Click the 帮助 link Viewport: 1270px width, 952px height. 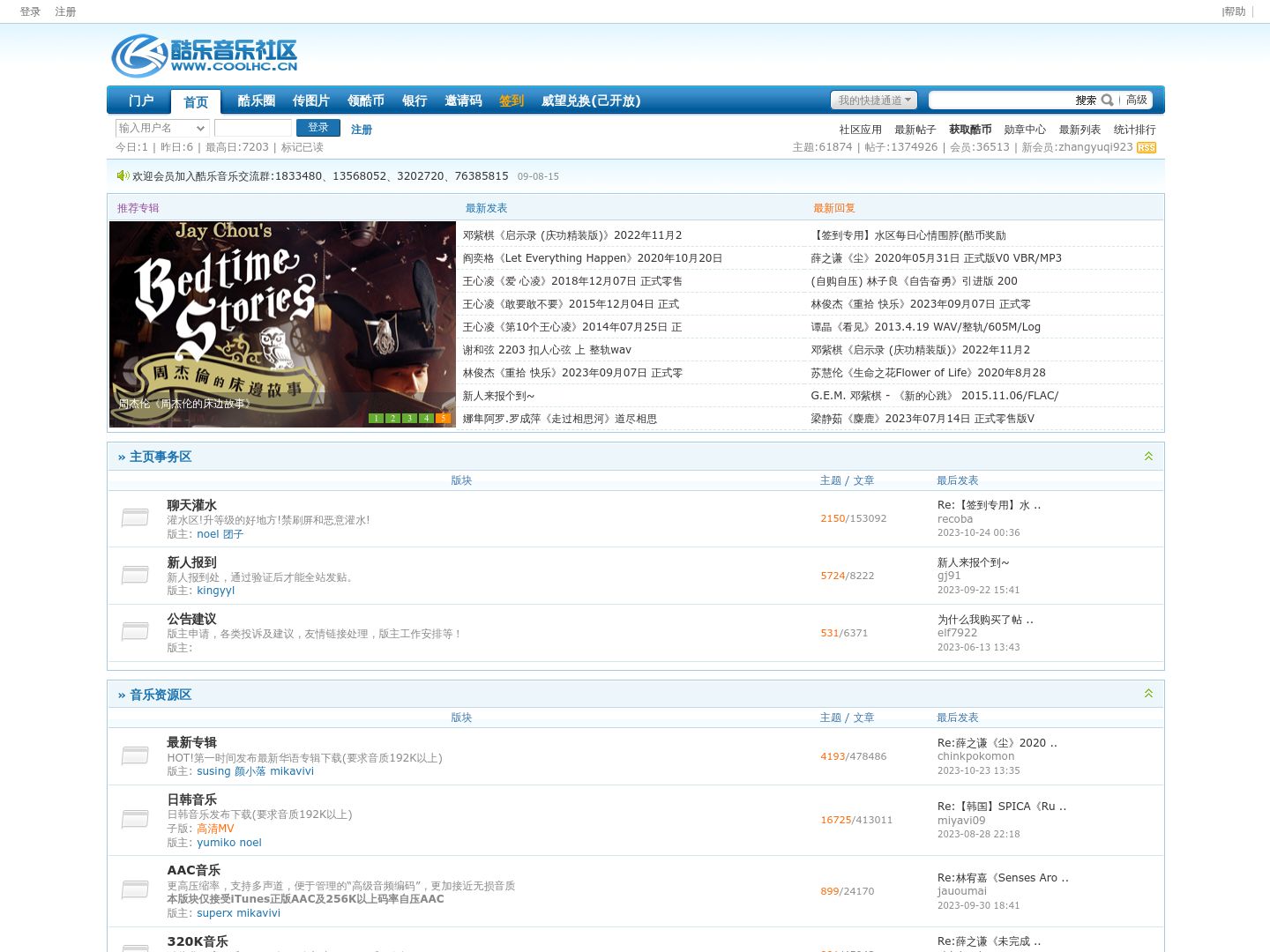click(x=1235, y=11)
